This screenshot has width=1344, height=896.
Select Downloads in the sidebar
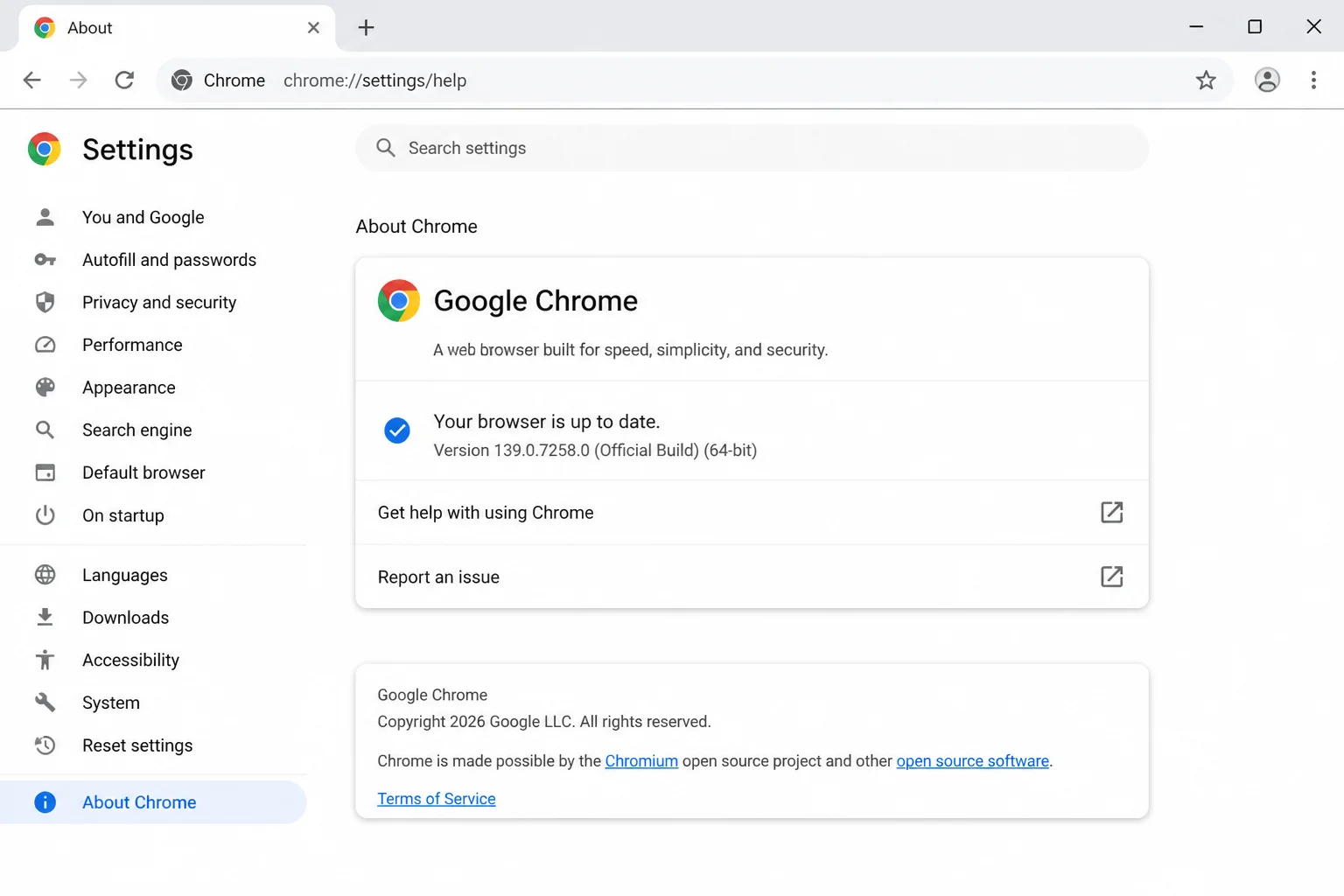126,618
